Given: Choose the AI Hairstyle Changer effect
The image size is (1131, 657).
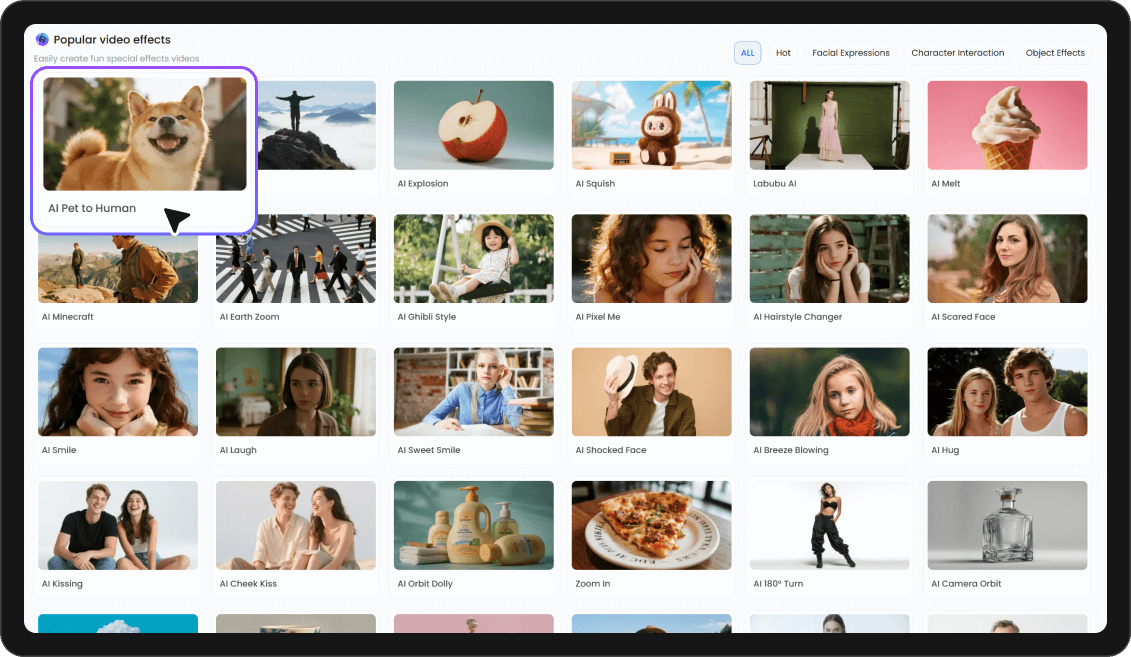Looking at the screenshot, I should pyautogui.click(x=829, y=258).
